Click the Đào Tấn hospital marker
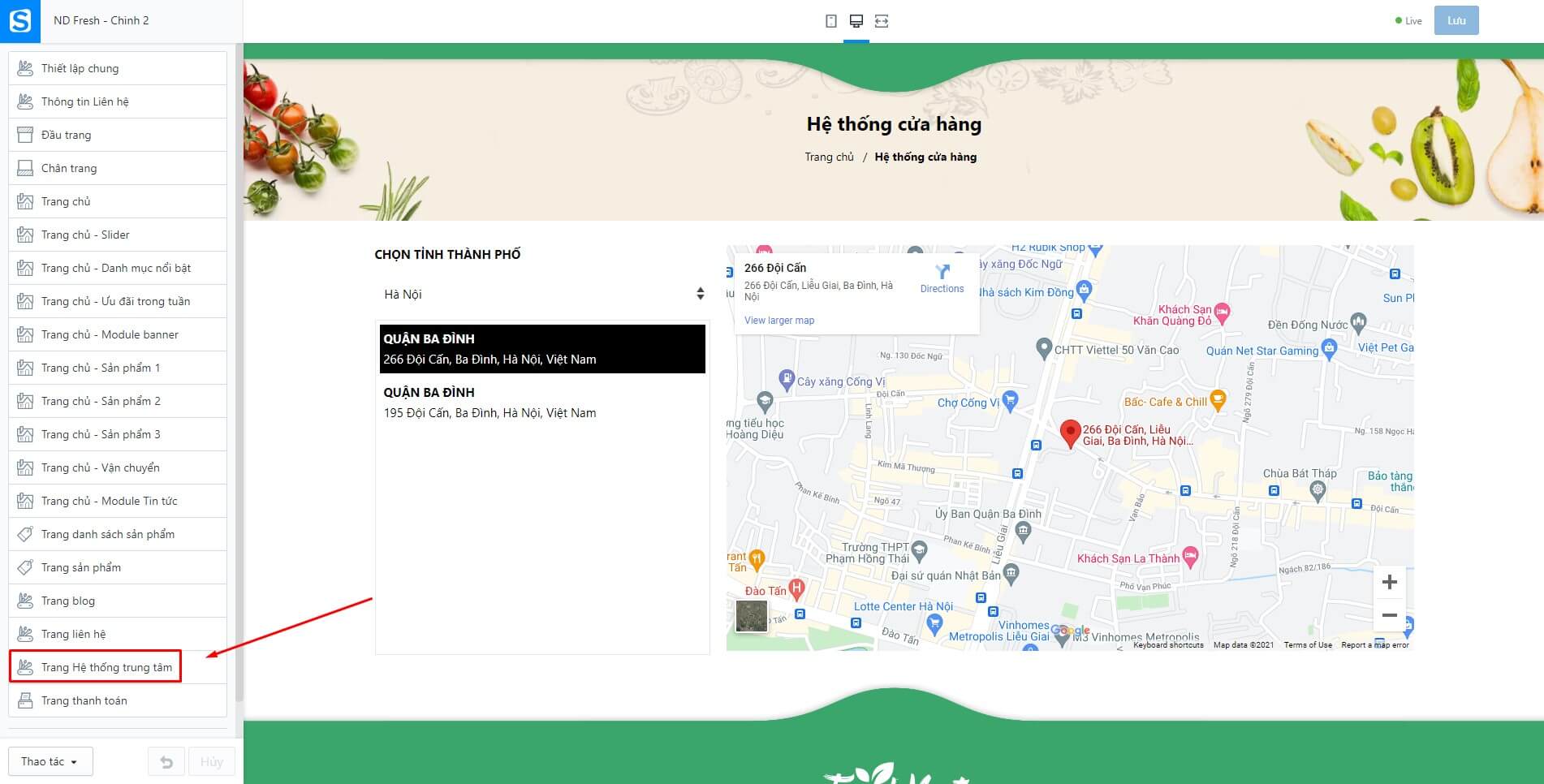The height and width of the screenshot is (784, 1544). pyautogui.click(x=797, y=588)
